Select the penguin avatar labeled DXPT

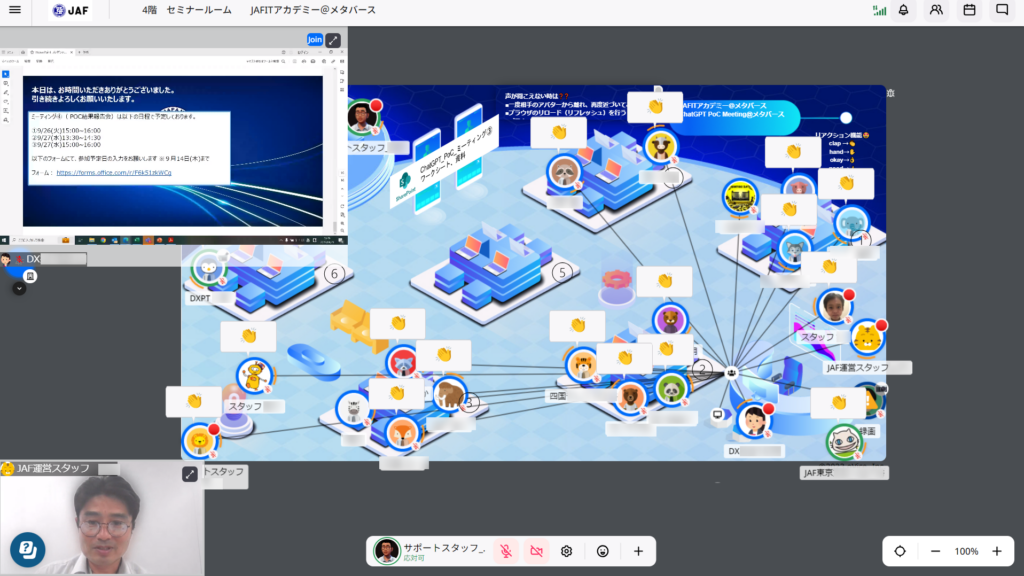[x=208, y=266]
